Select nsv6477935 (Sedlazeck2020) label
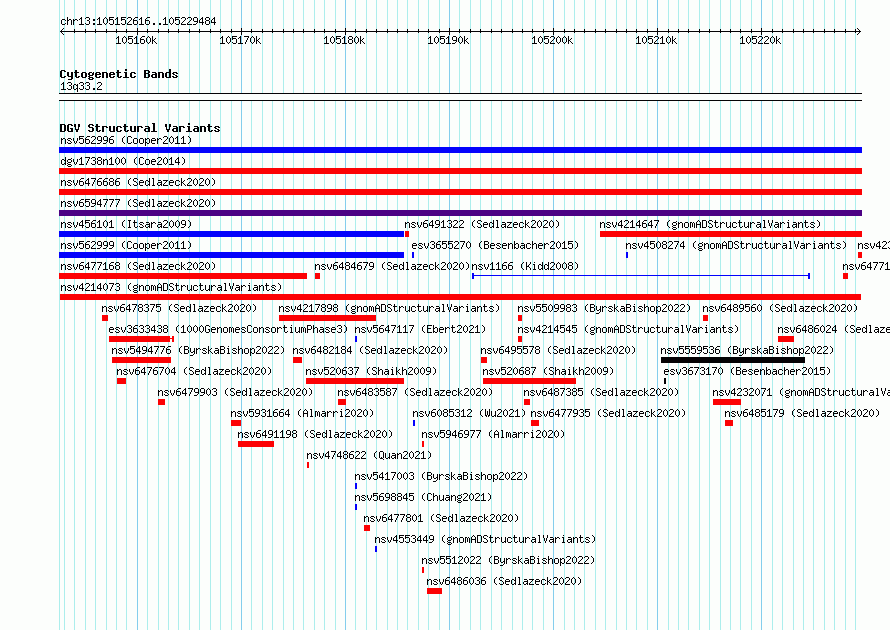This screenshot has height=630, width=890. (608, 413)
